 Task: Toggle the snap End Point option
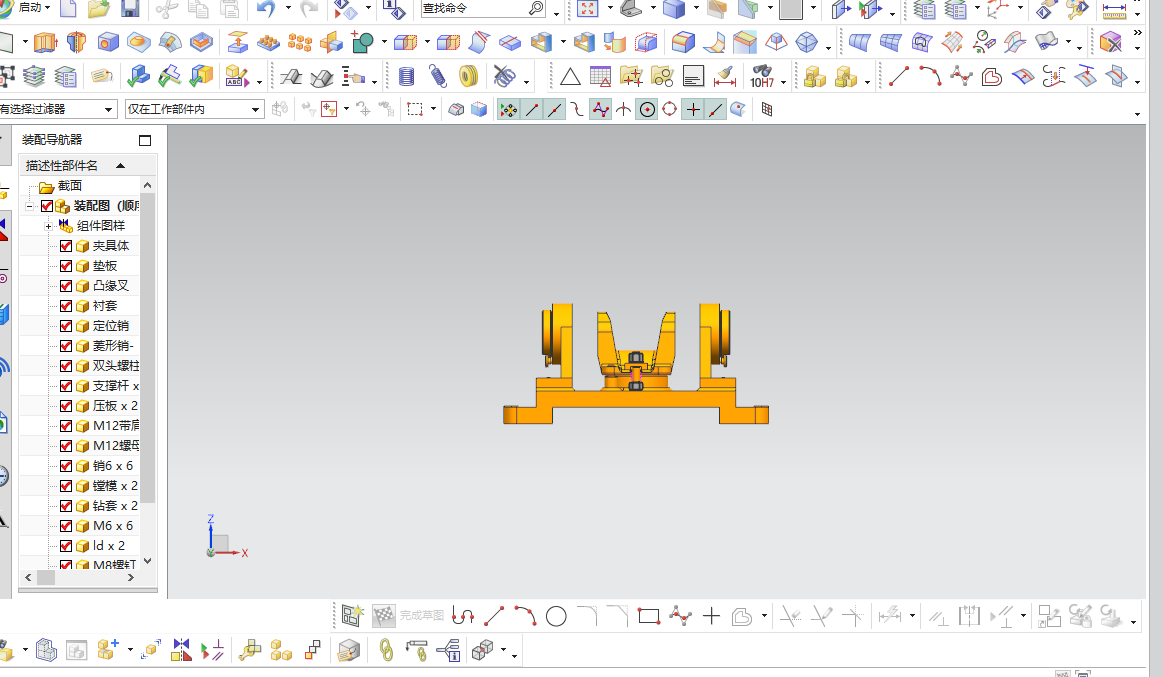[x=532, y=110]
